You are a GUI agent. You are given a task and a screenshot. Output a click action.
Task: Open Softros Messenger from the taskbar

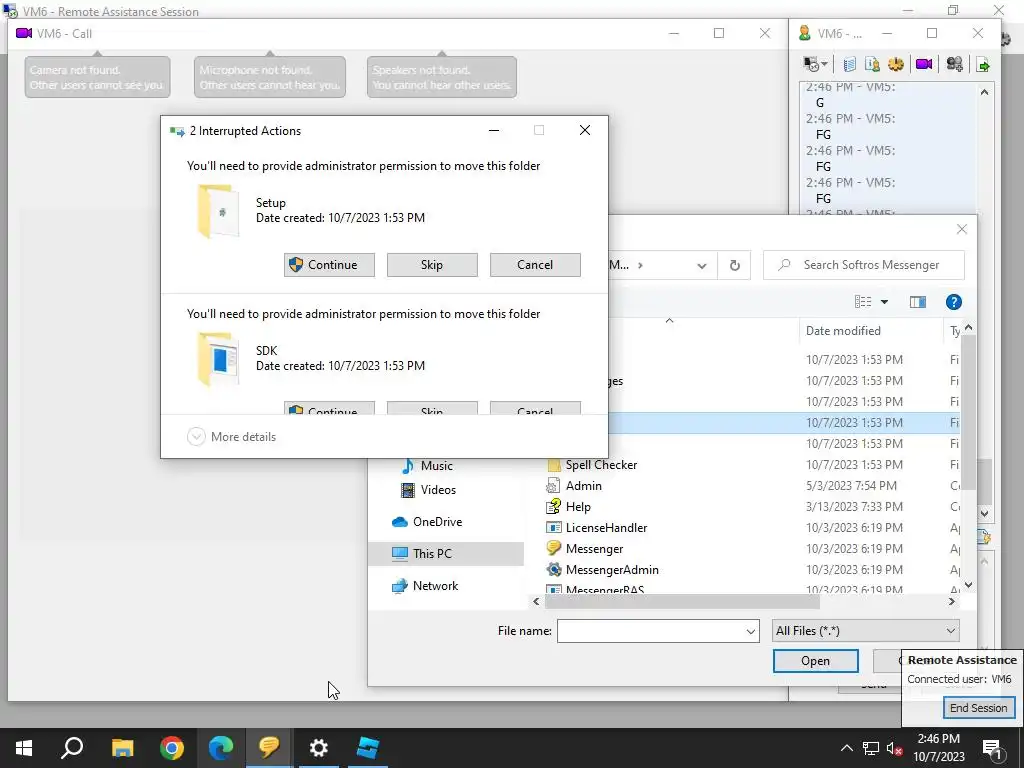[x=269, y=748]
